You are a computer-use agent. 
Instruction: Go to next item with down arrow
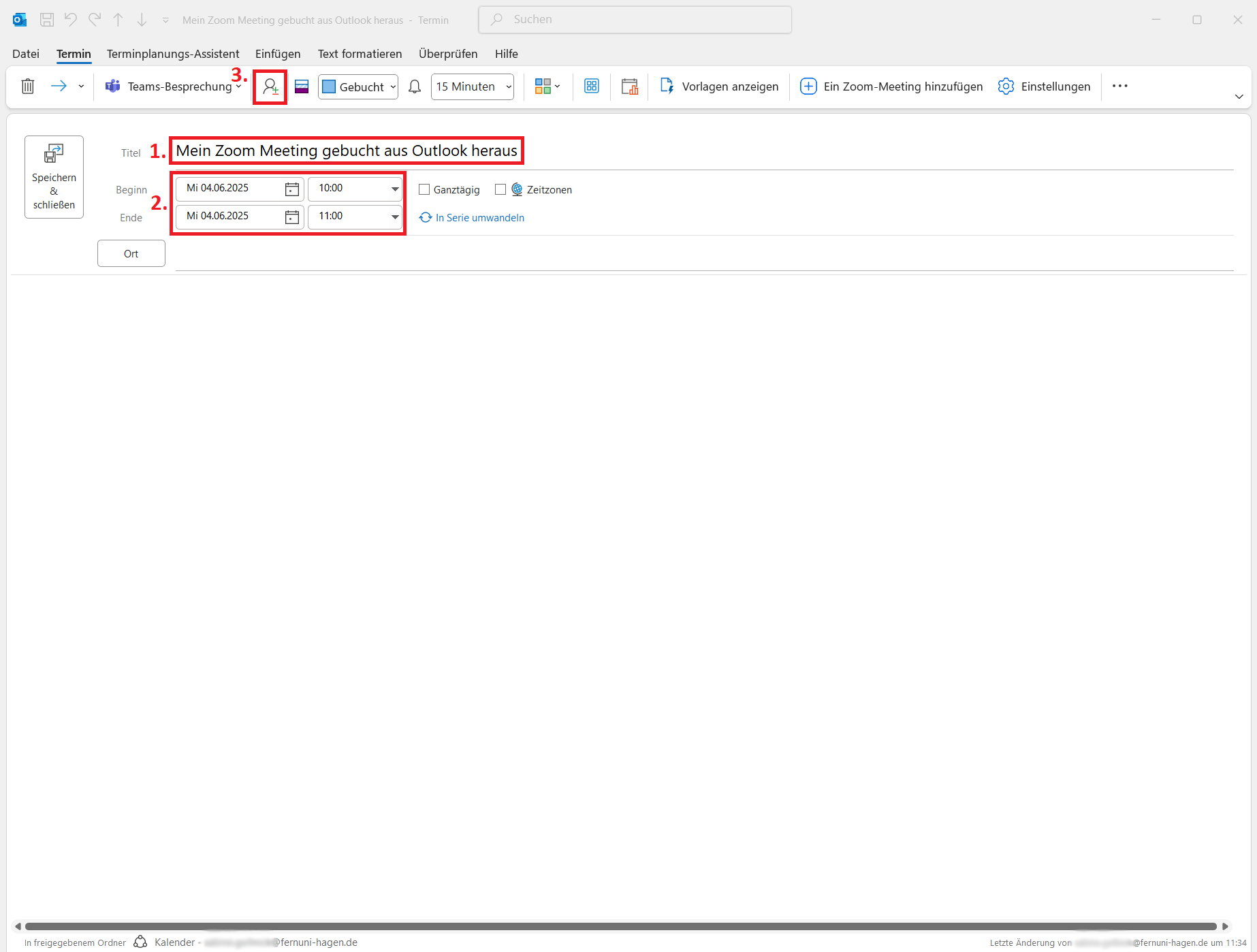pos(142,20)
